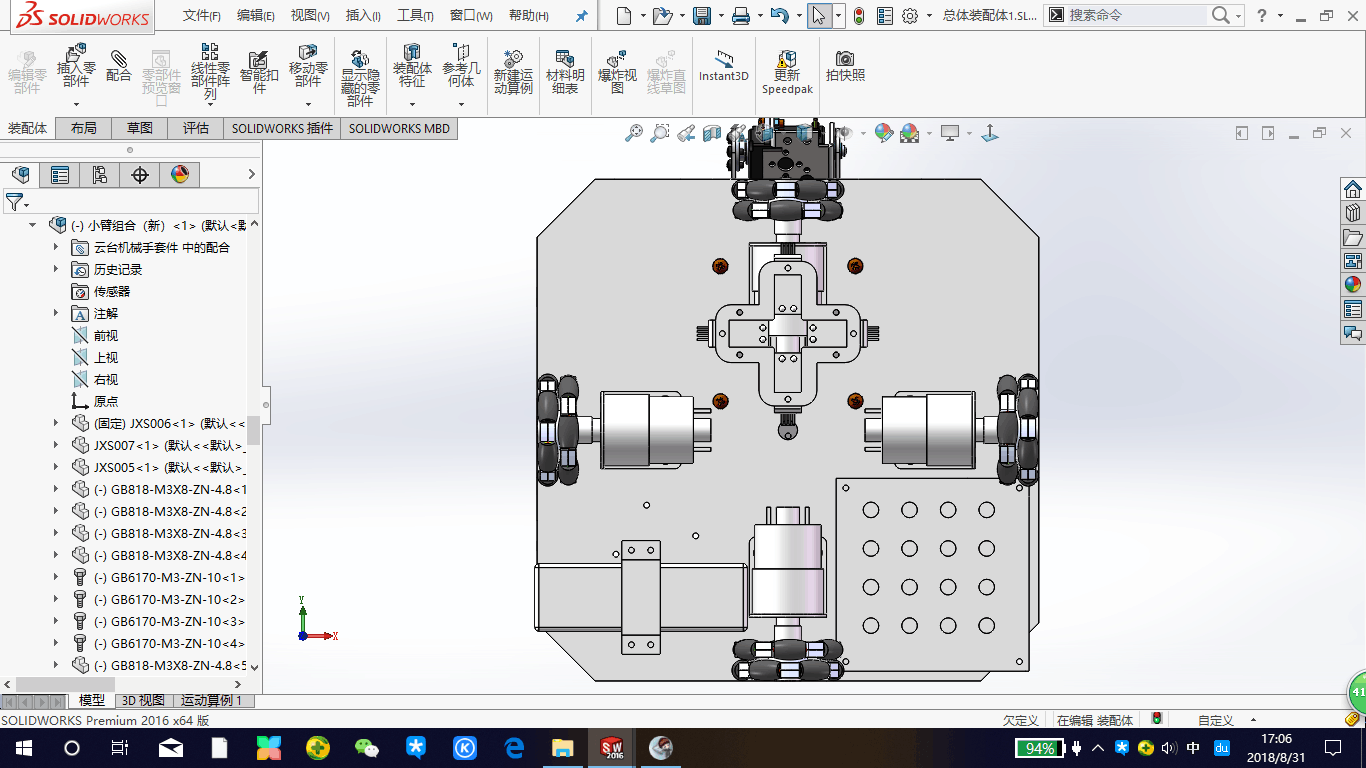Select the 爆炸视图 (Exploded View) tool
This screenshot has width=1366, height=768.
pos(617,71)
